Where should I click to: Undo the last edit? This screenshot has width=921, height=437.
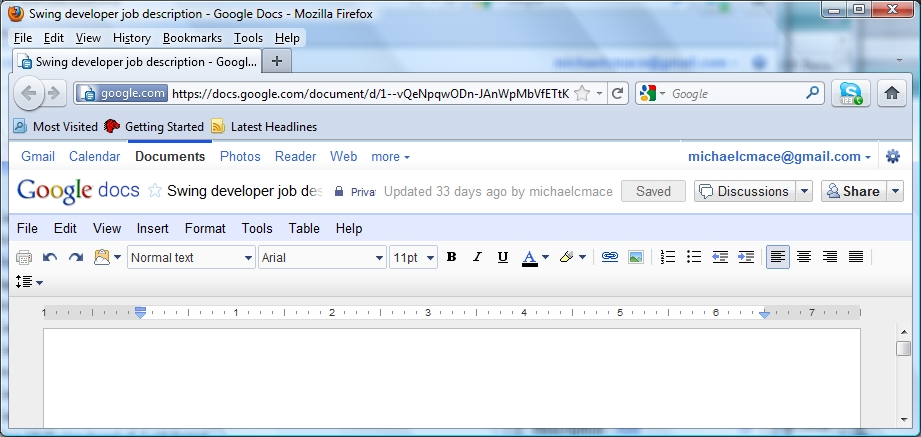point(50,257)
